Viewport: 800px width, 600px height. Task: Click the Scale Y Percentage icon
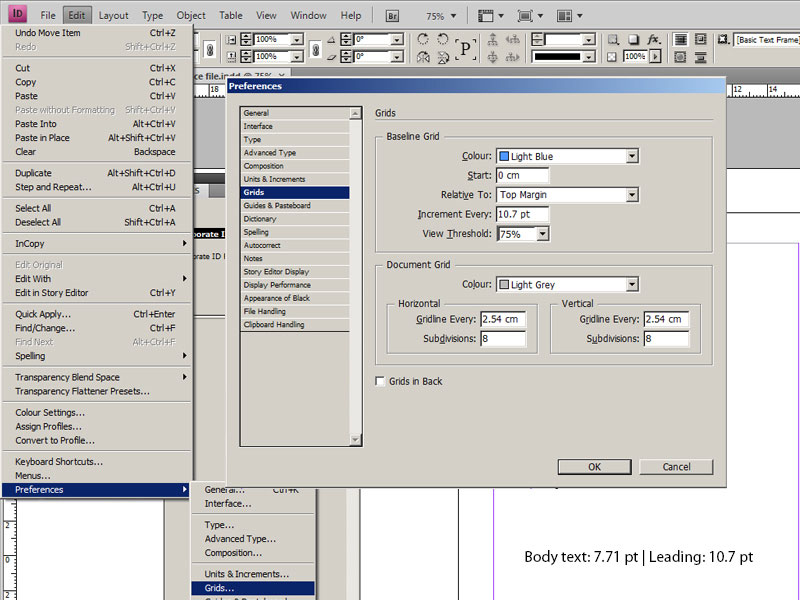pyautogui.click(x=231, y=57)
